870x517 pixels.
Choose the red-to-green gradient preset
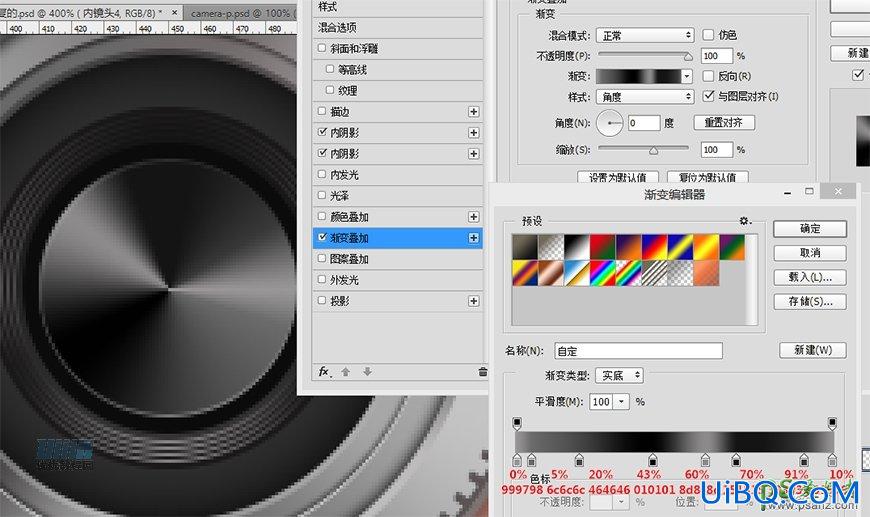[x=603, y=247]
